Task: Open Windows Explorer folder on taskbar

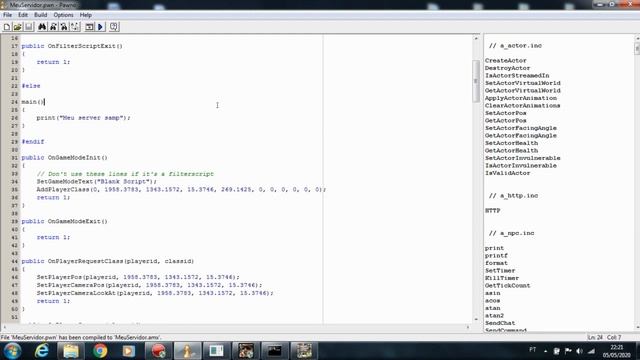Action: pyautogui.click(x=71, y=351)
